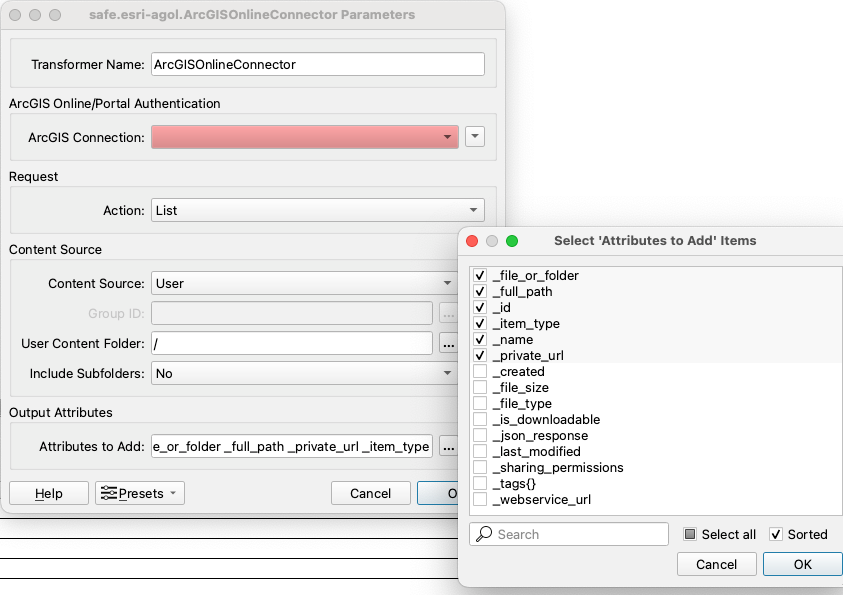Uncheck the _id attribute checkbox

[480, 307]
